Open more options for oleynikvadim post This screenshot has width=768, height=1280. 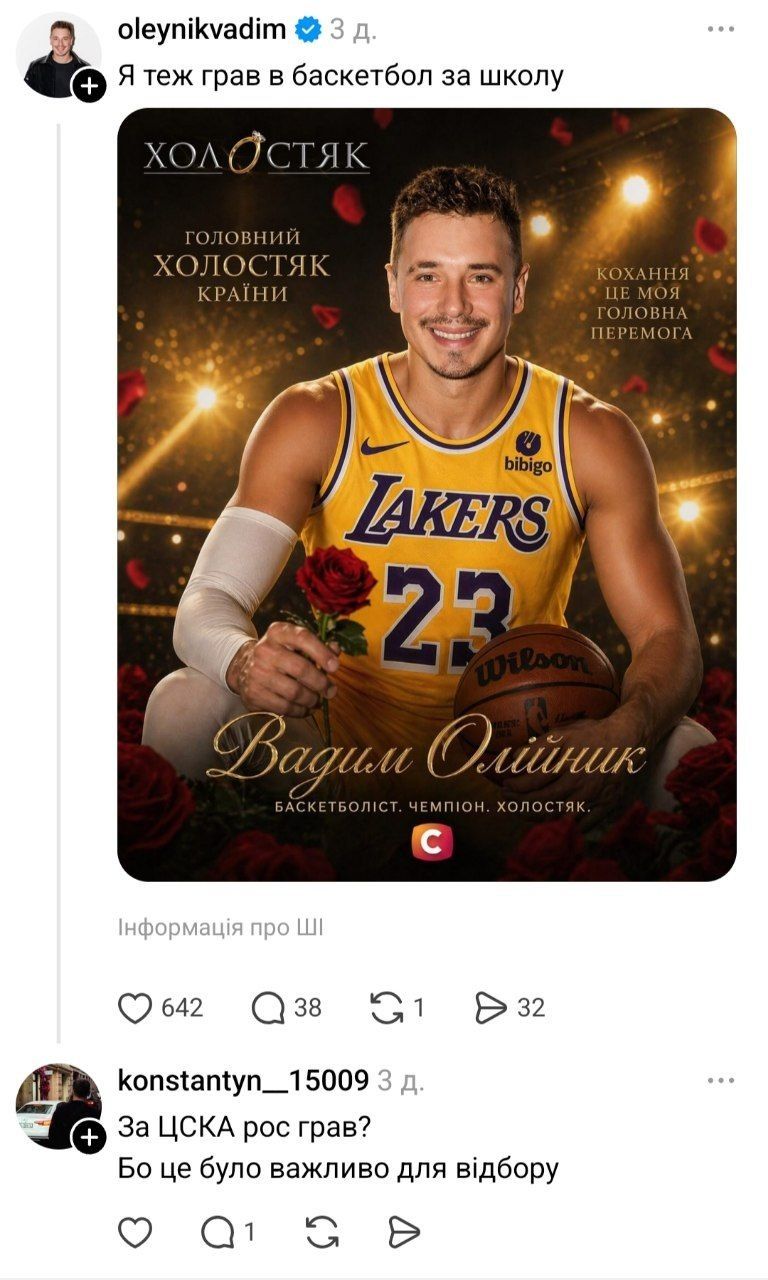click(720, 30)
